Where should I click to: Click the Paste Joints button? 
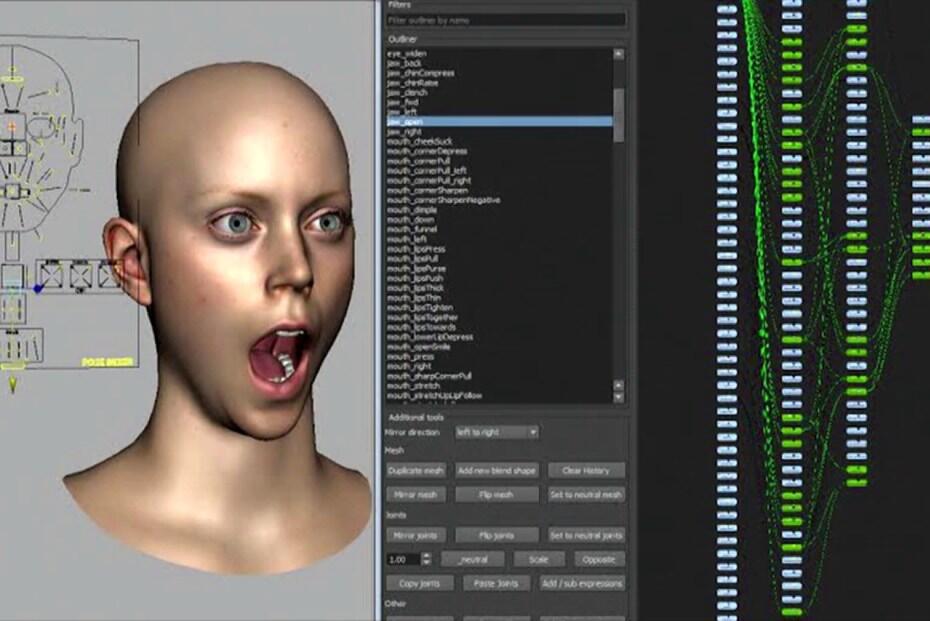(x=496, y=583)
